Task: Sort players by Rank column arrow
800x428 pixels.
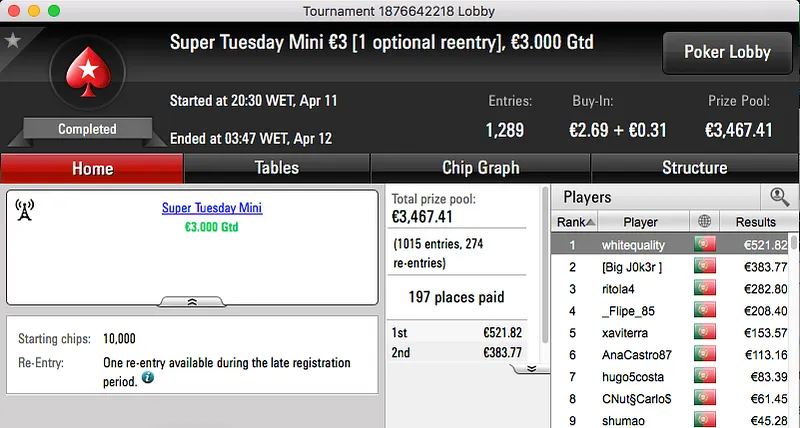Action: (x=591, y=222)
